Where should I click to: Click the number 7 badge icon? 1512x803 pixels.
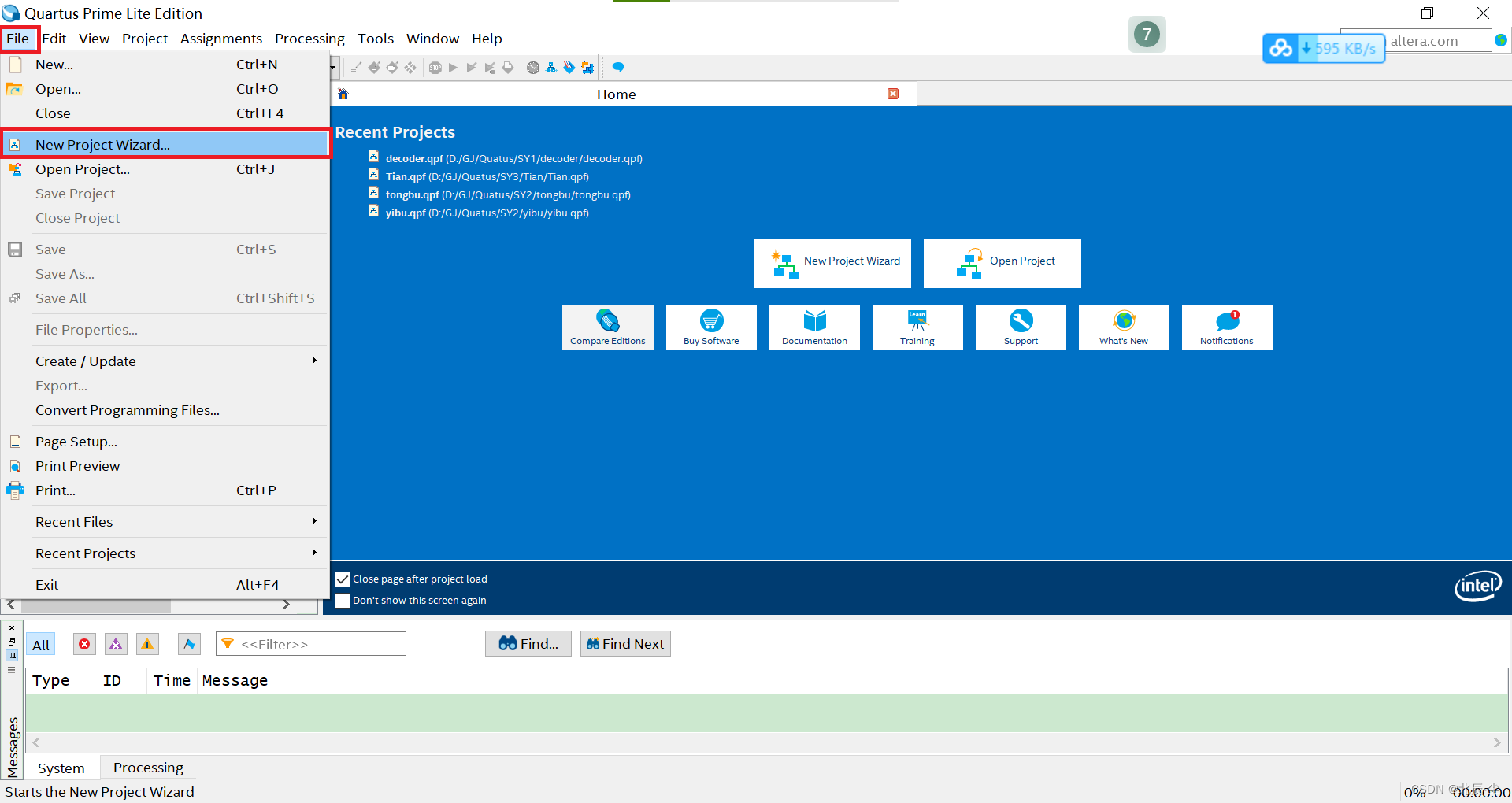click(1147, 34)
